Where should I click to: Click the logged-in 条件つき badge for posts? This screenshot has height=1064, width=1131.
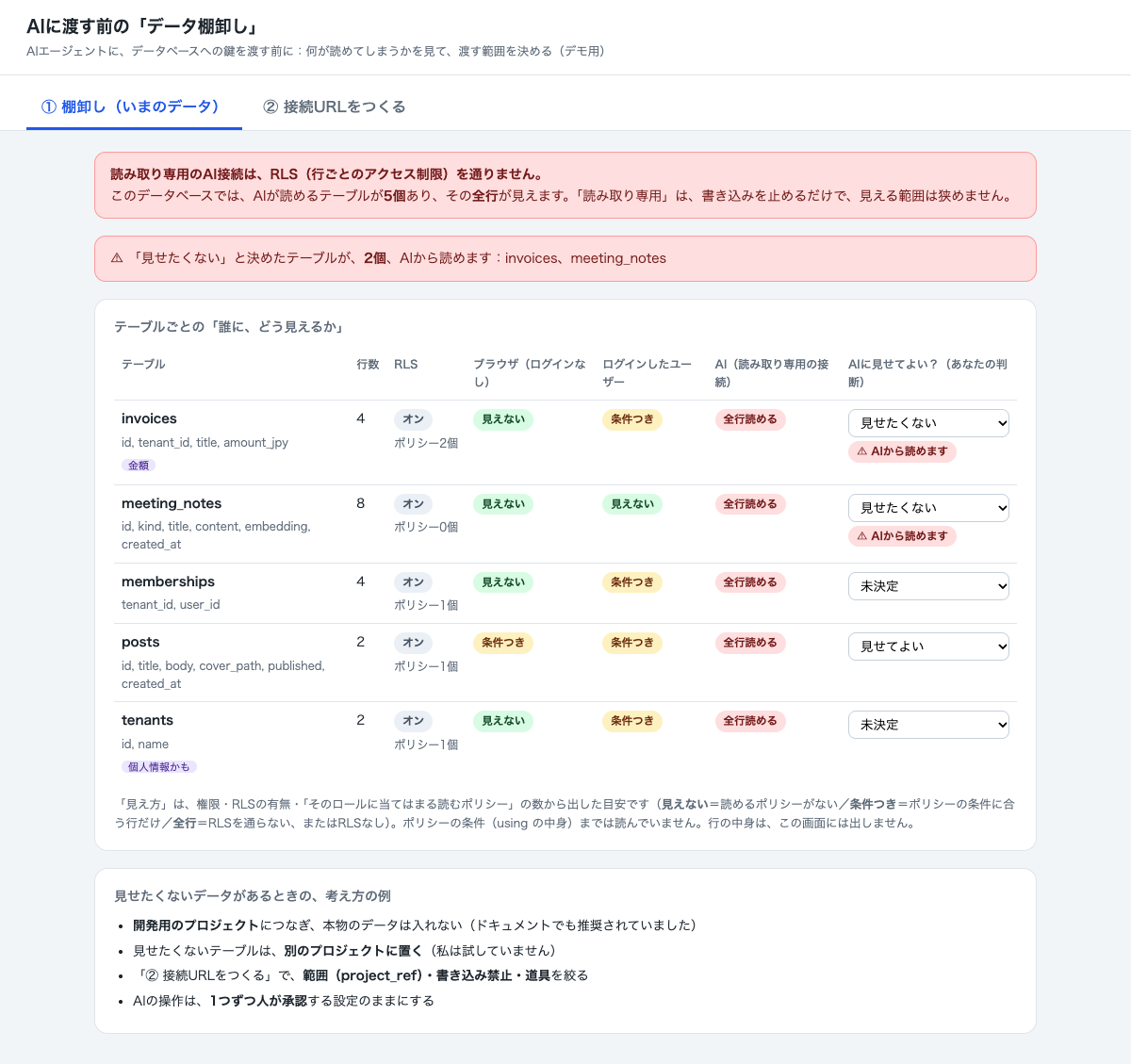[x=632, y=643]
